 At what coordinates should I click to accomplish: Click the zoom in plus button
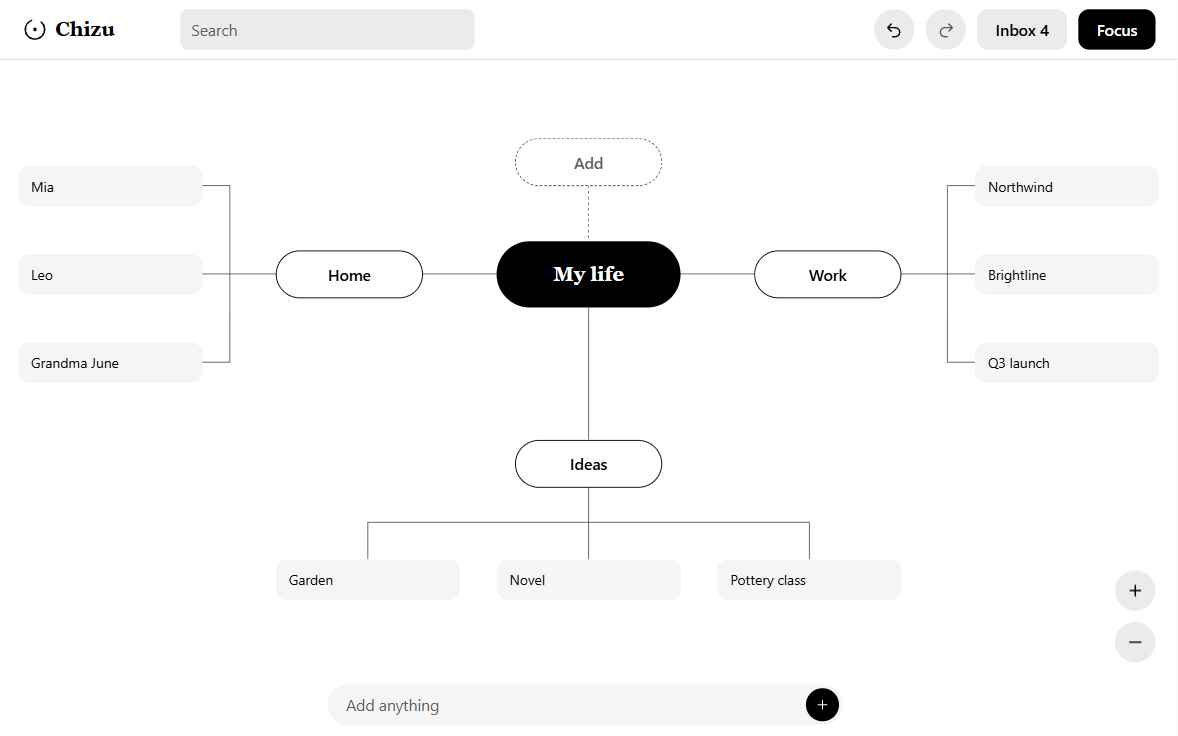(x=1134, y=590)
